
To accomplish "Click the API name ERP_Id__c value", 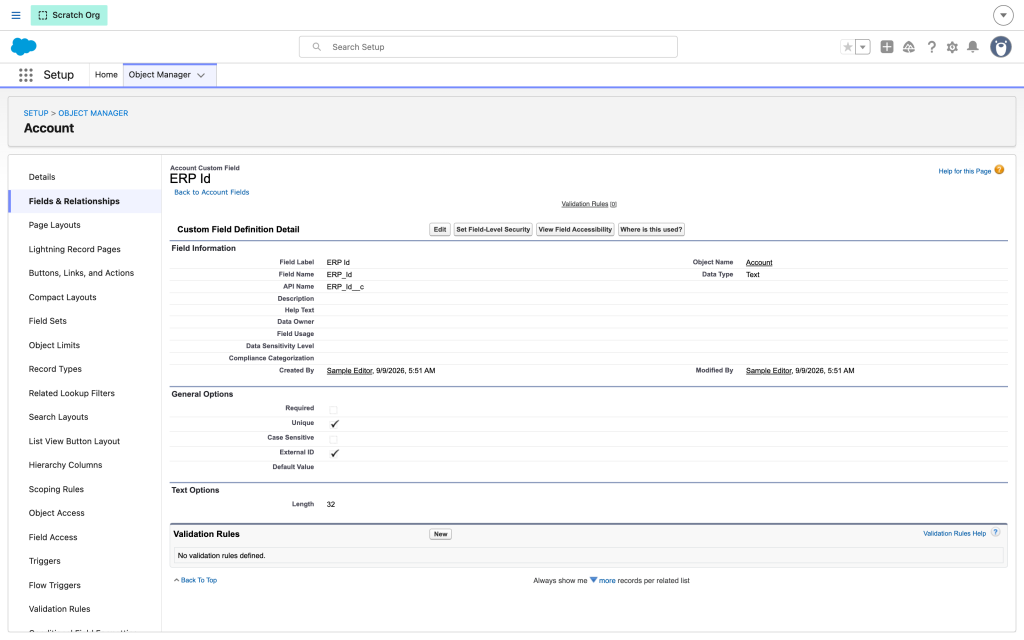I will pyautogui.click(x=345, y=287).
